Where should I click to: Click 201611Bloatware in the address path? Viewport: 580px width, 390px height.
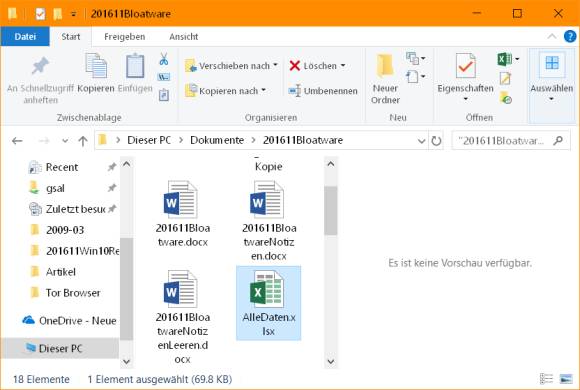point(303,140)
